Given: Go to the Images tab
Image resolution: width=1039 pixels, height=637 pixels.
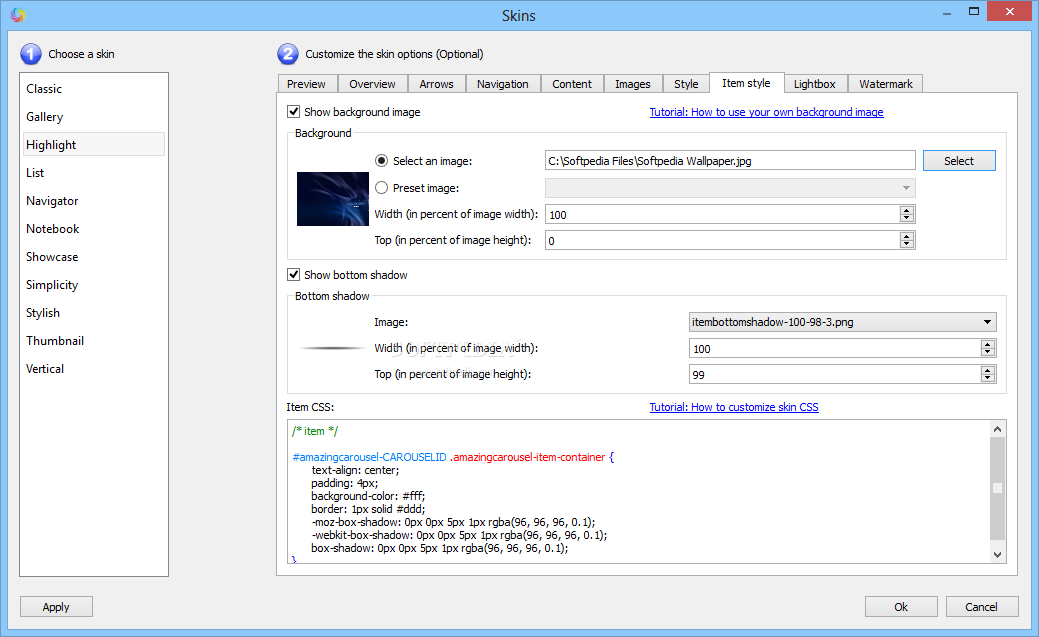Looking at the screenshot, I should 633,84.
